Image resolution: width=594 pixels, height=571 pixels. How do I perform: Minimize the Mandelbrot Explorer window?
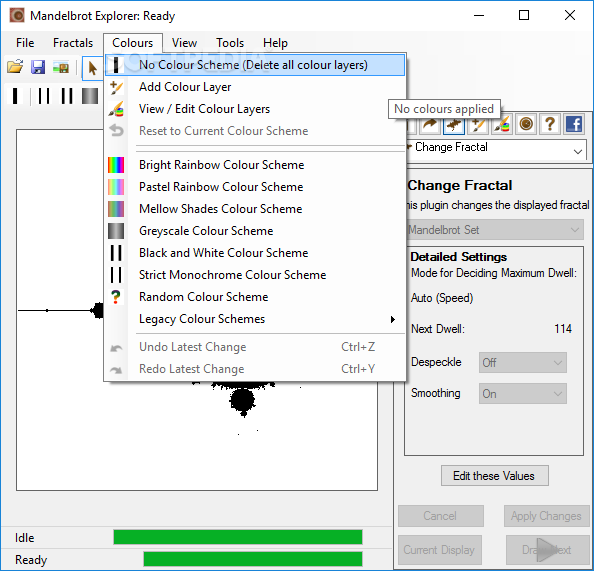point(479,16)
